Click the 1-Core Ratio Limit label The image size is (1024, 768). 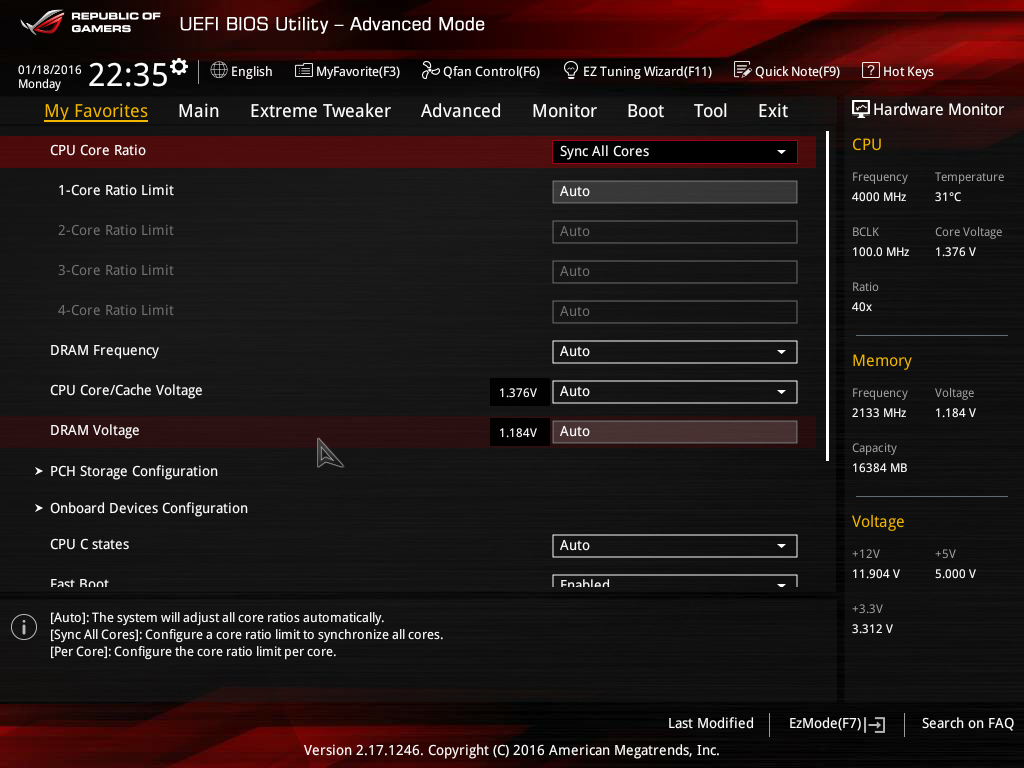[116, 190]
